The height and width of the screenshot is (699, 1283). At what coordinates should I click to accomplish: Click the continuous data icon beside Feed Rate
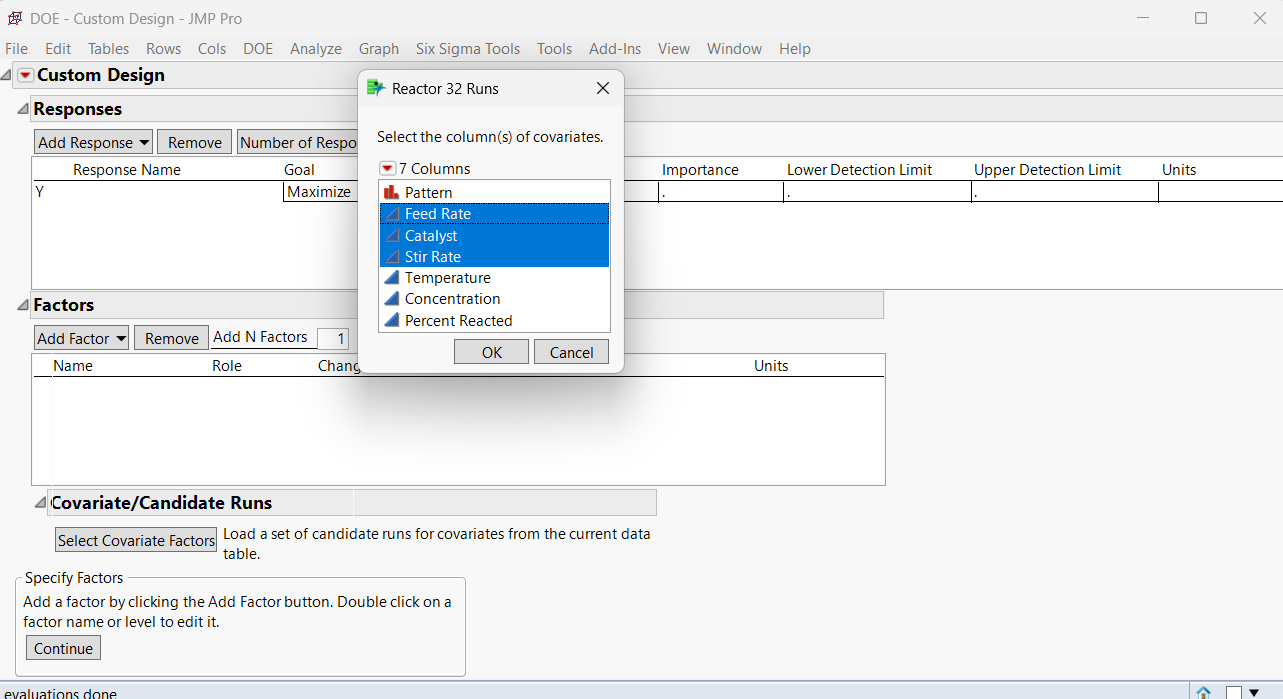click(390, 213)
